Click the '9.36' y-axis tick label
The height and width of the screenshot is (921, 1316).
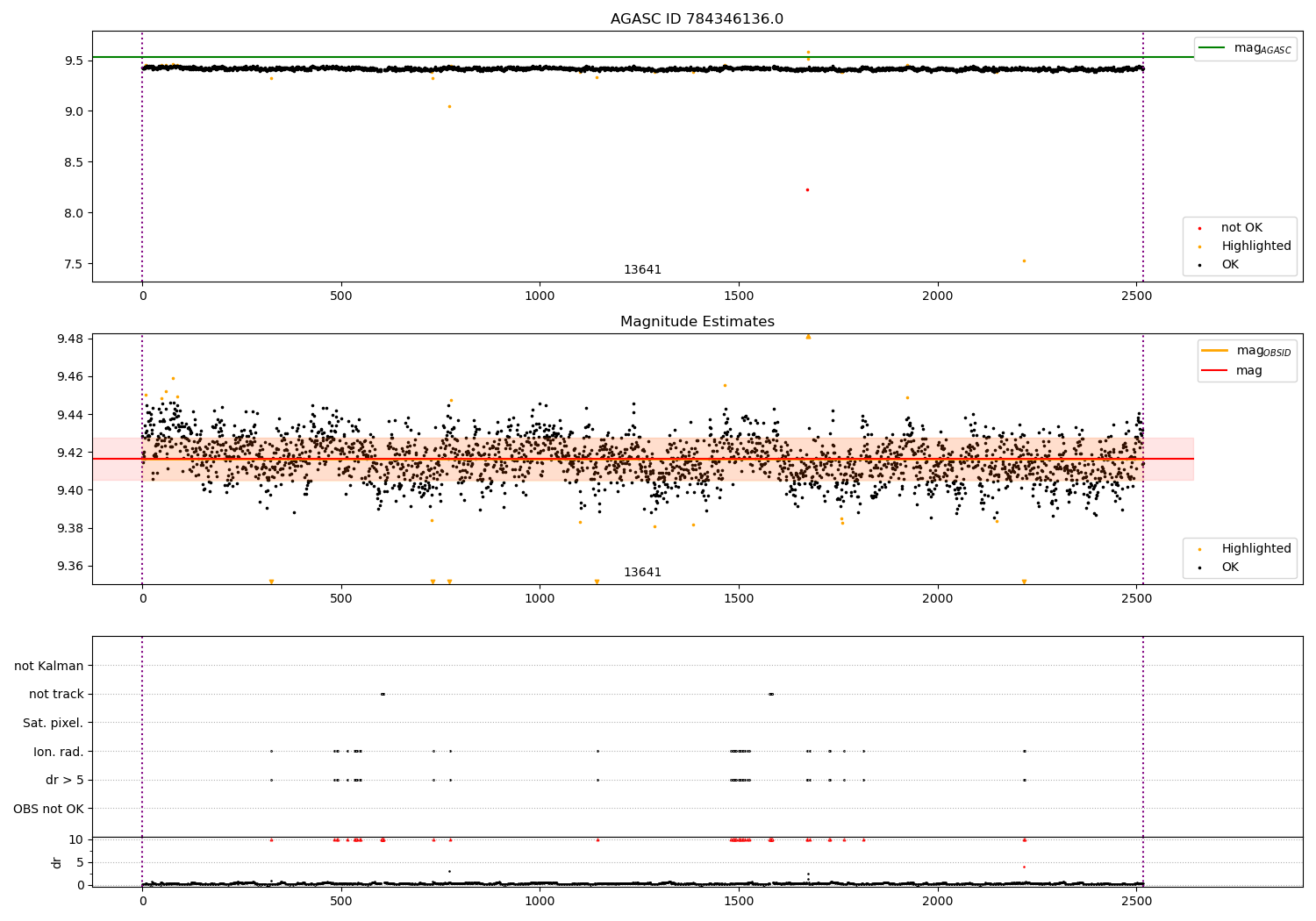71,567
